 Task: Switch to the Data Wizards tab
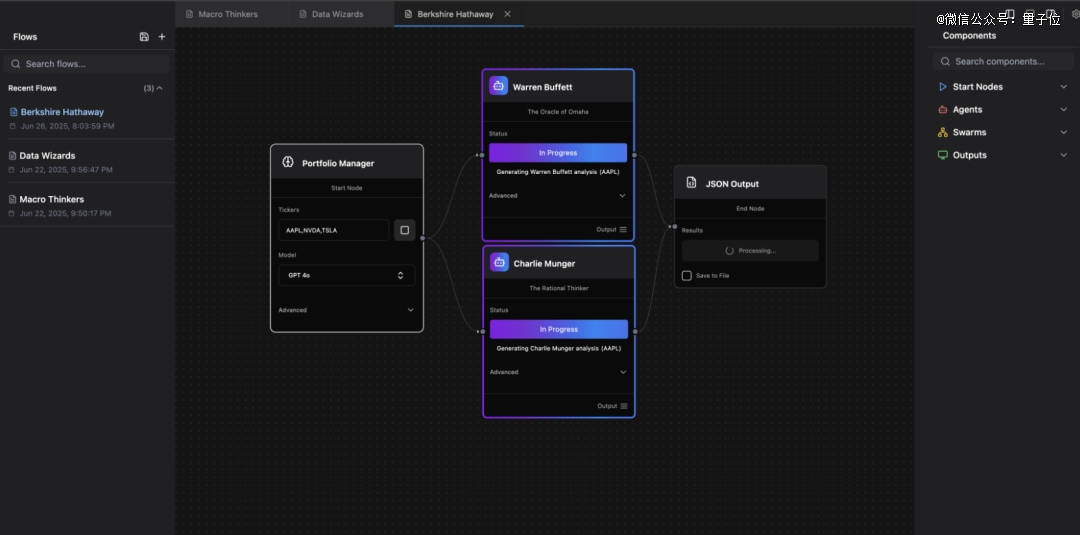(x=337, y=14)
